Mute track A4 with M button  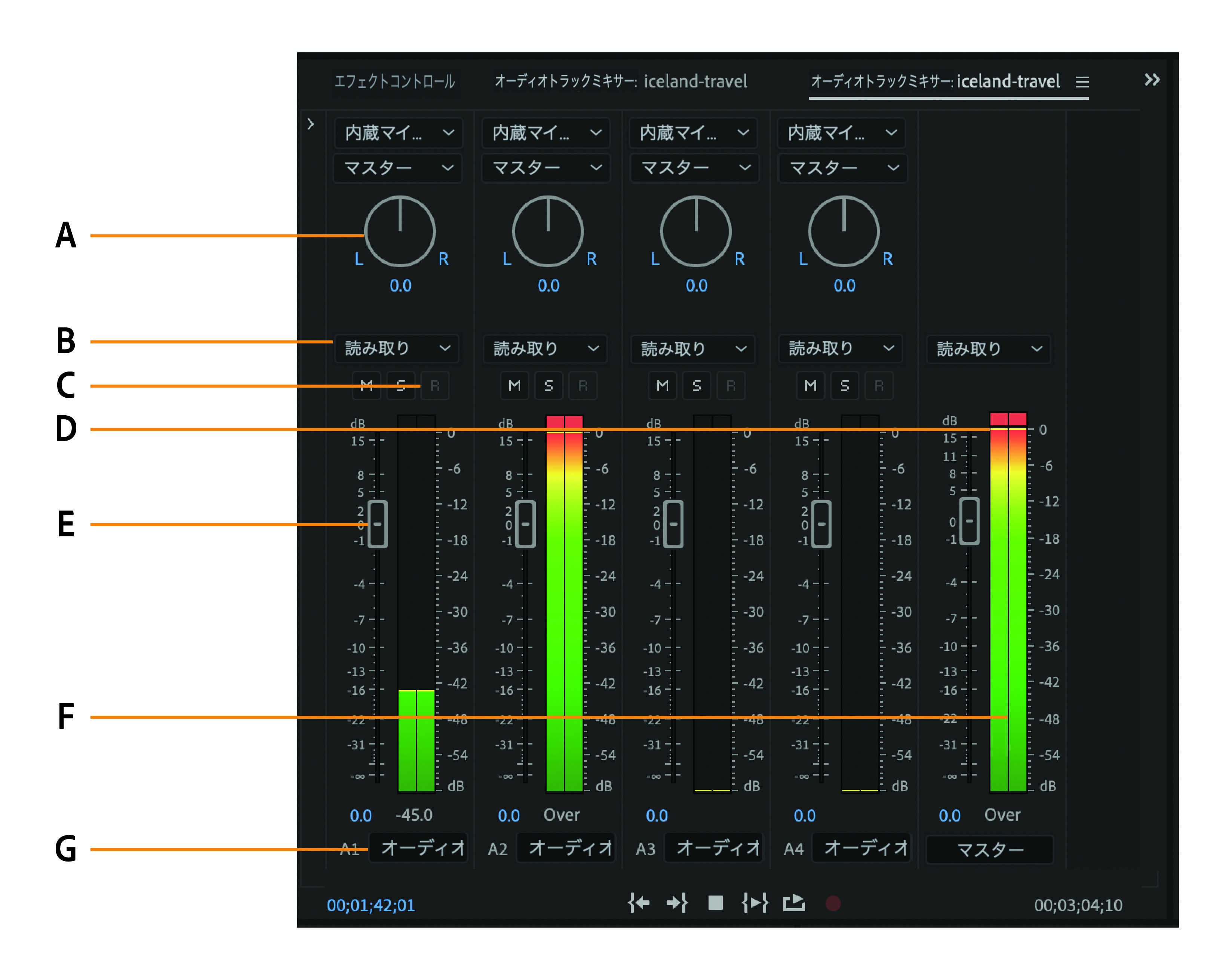[810, 385]
